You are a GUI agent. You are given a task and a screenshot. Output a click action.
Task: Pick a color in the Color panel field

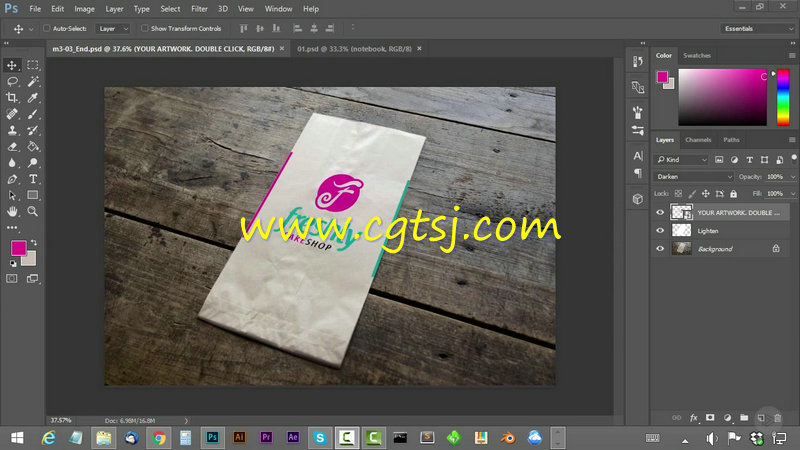coord(722,97)
